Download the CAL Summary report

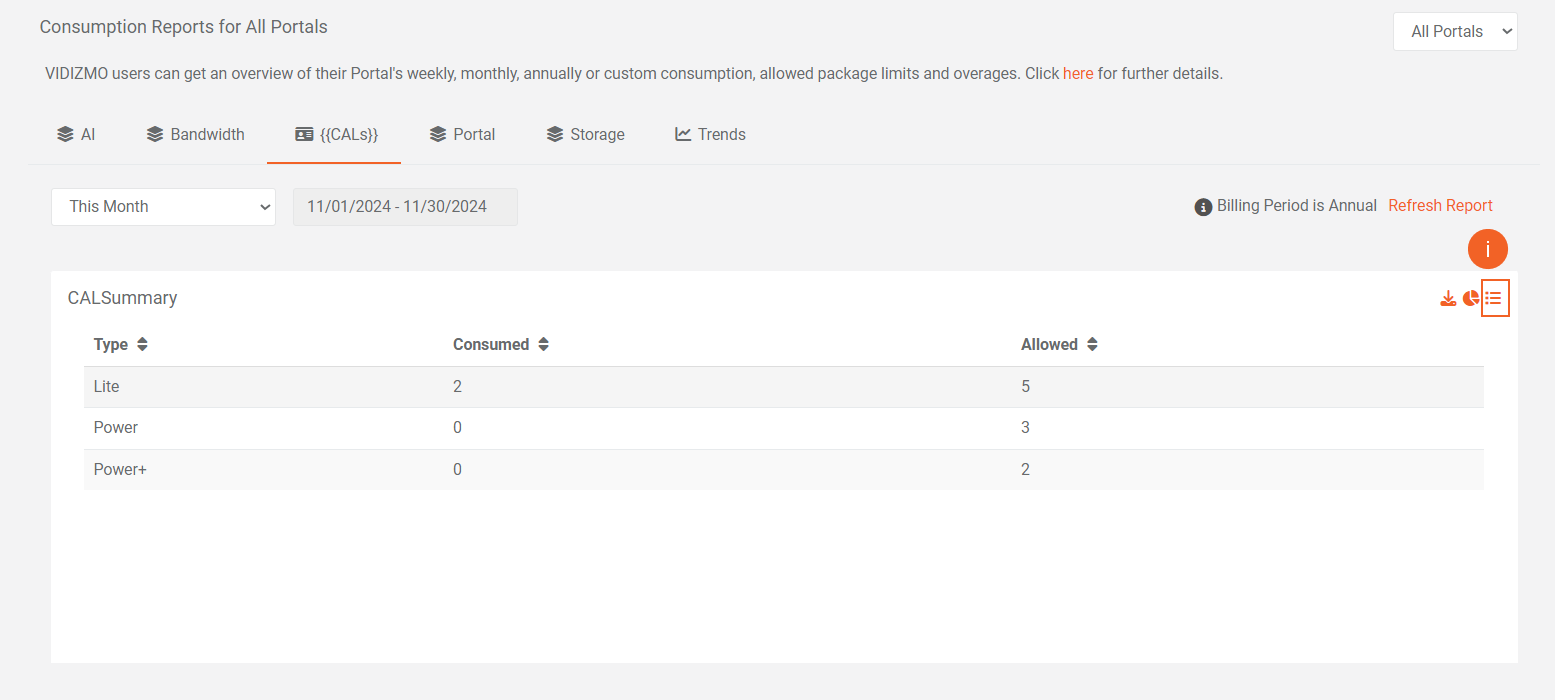click(x=1447, y=298)
